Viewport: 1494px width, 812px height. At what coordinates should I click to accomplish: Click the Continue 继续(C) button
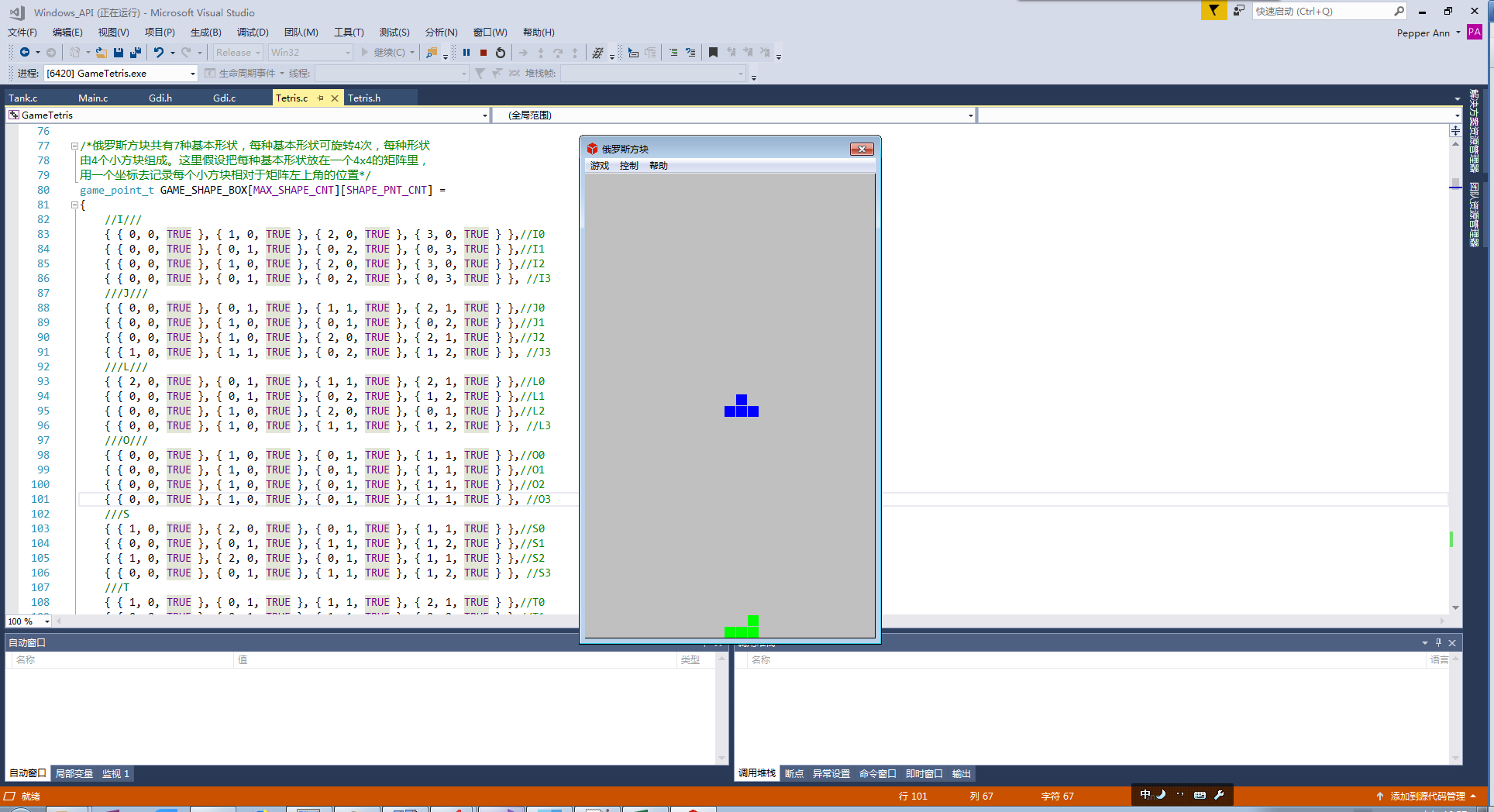(x=383, y=53)
